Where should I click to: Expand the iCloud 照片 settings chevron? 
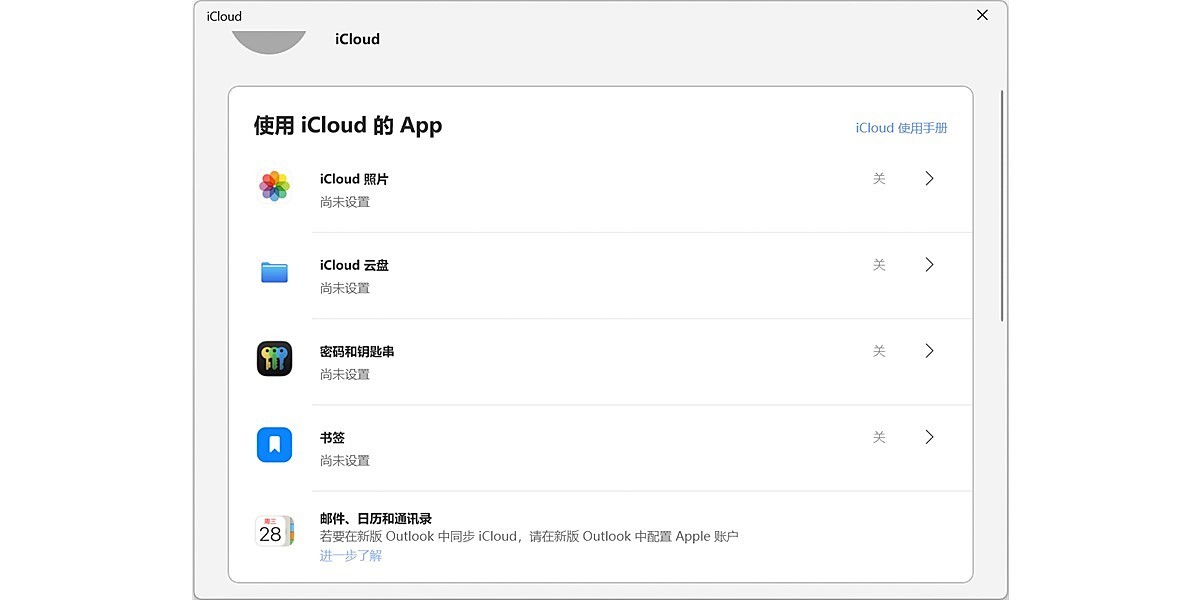point(929,178)
